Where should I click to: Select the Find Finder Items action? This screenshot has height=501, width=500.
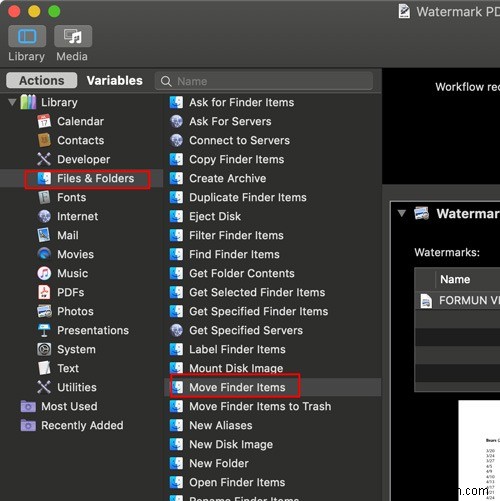coord(234,254)
